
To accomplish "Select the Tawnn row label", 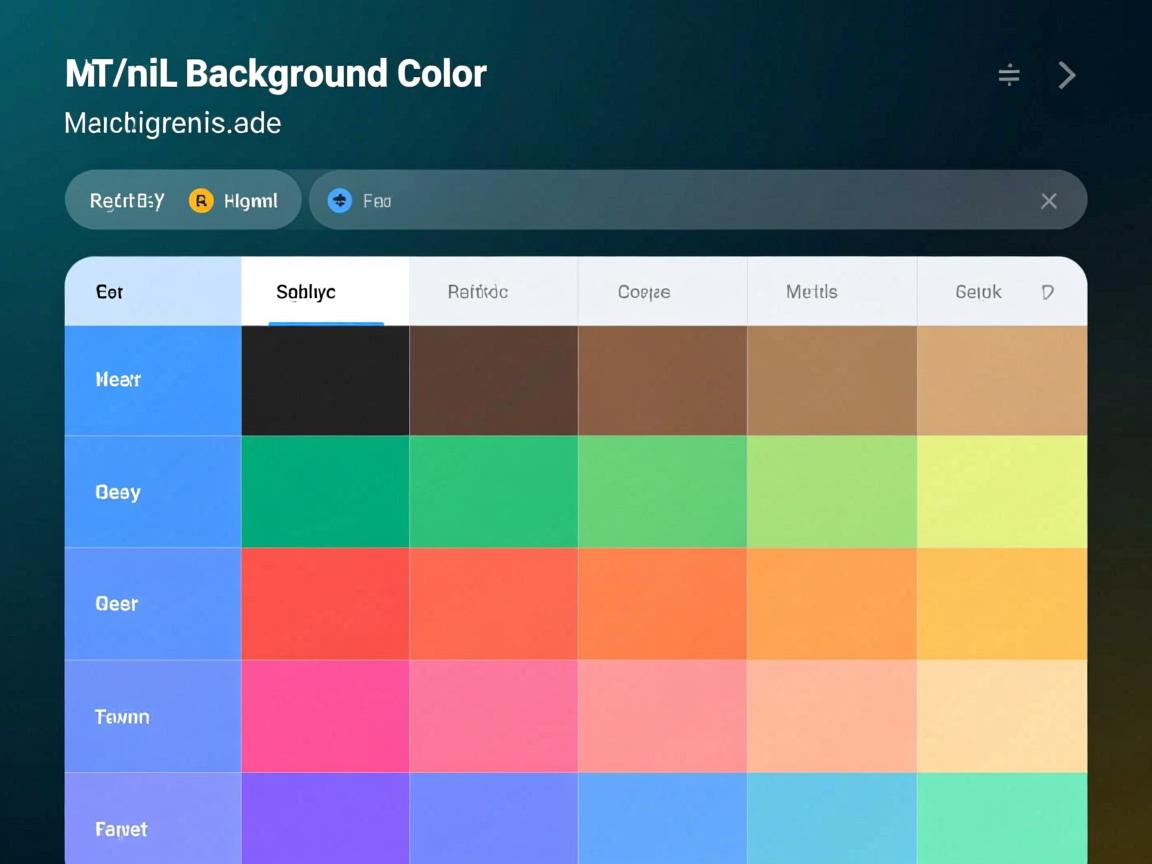I will point(122,717).
